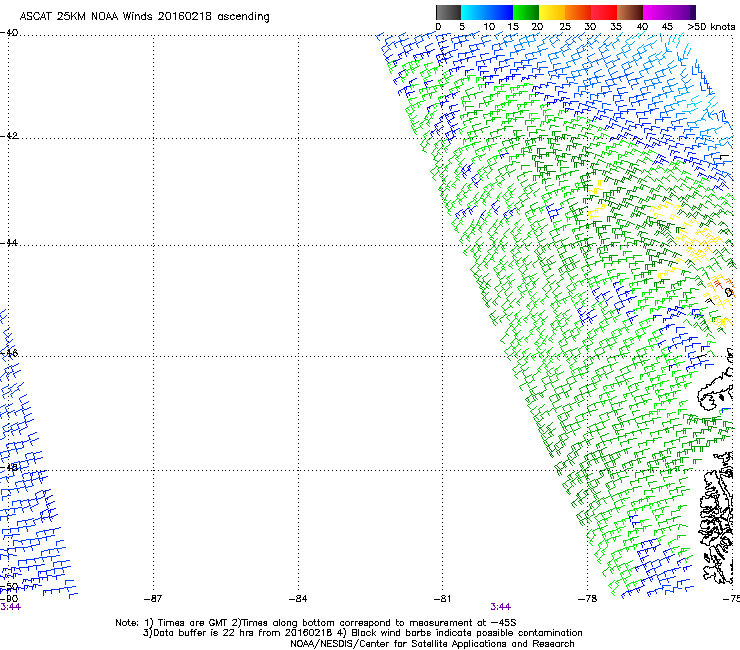Click the black coastline island outline near -46

pyautogui.click(x=717, y=390)
